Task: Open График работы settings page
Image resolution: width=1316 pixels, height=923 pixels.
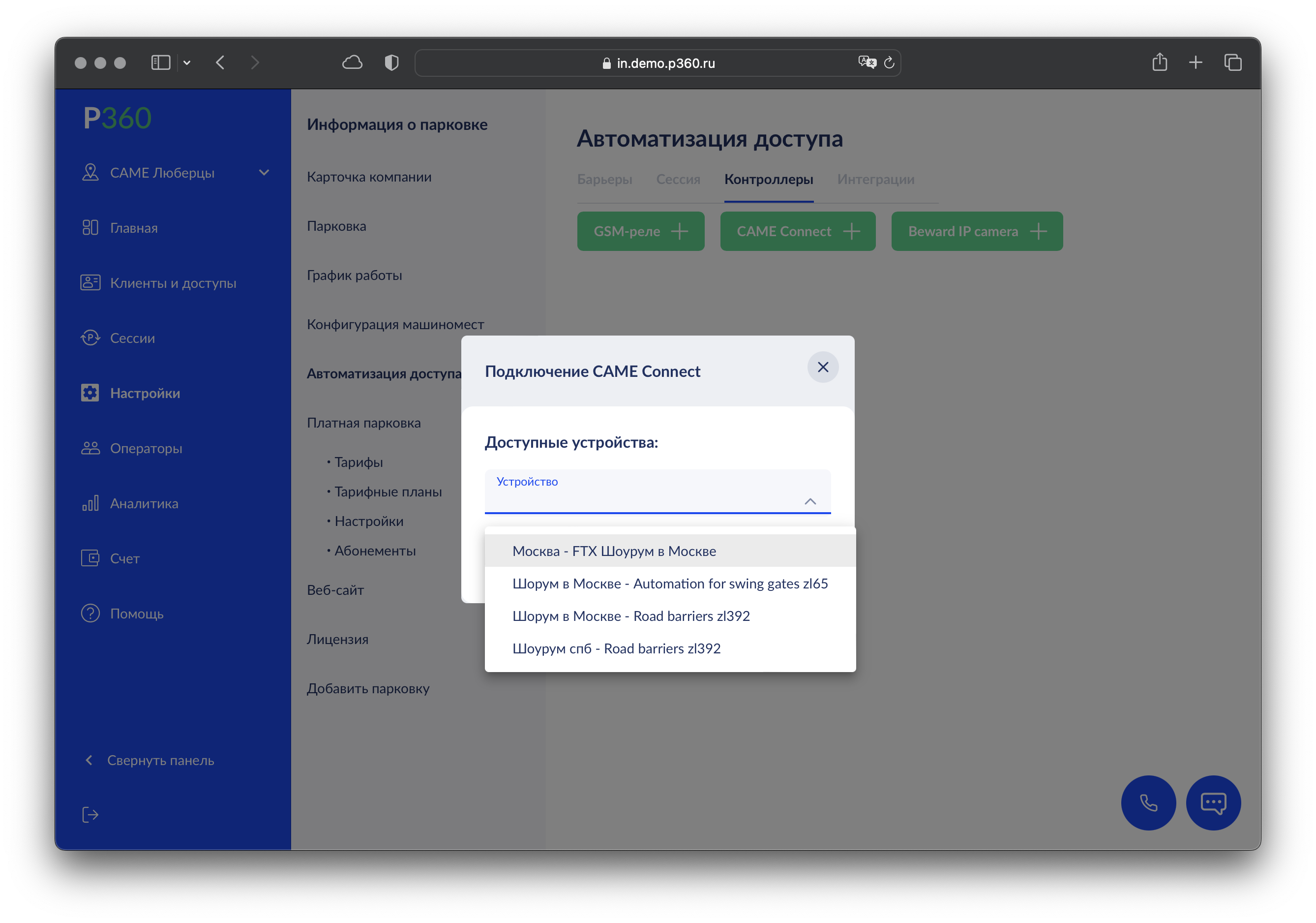Action: (354, 275)
